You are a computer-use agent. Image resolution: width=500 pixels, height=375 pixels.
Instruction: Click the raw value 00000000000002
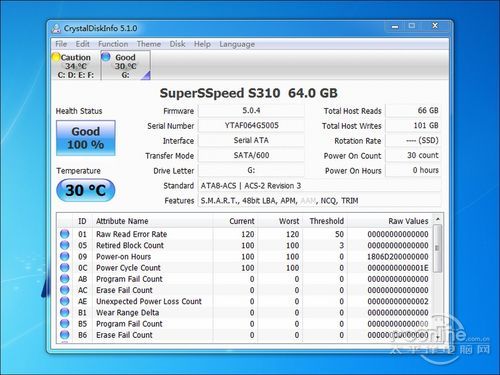pyautogui.click(x=398, y=301)
